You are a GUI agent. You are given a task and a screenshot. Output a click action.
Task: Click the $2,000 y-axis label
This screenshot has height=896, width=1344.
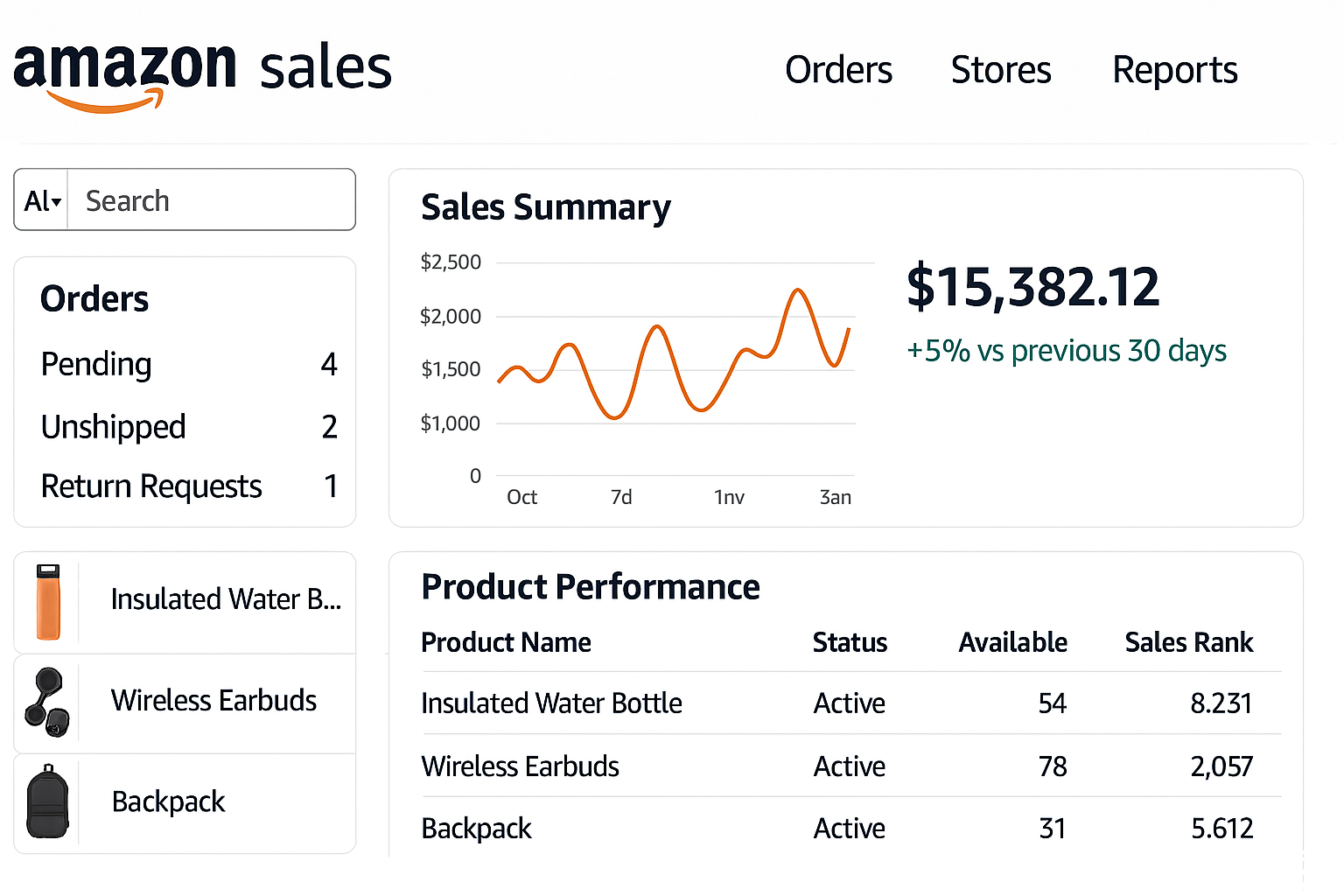(451, 317)
